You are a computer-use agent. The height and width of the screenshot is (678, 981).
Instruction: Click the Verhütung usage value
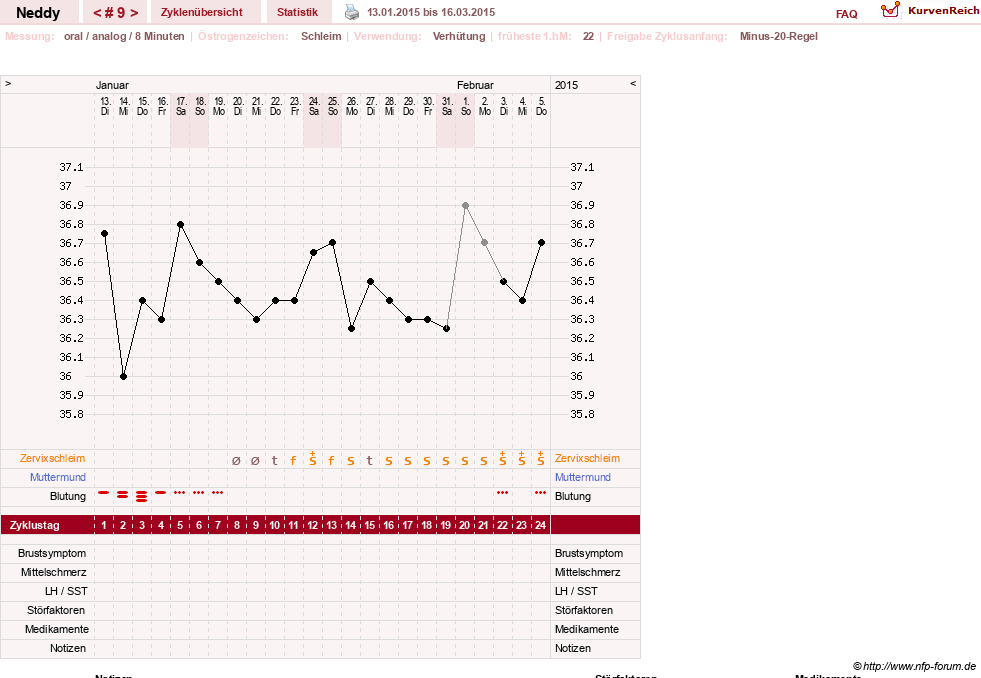pos(459,36)
